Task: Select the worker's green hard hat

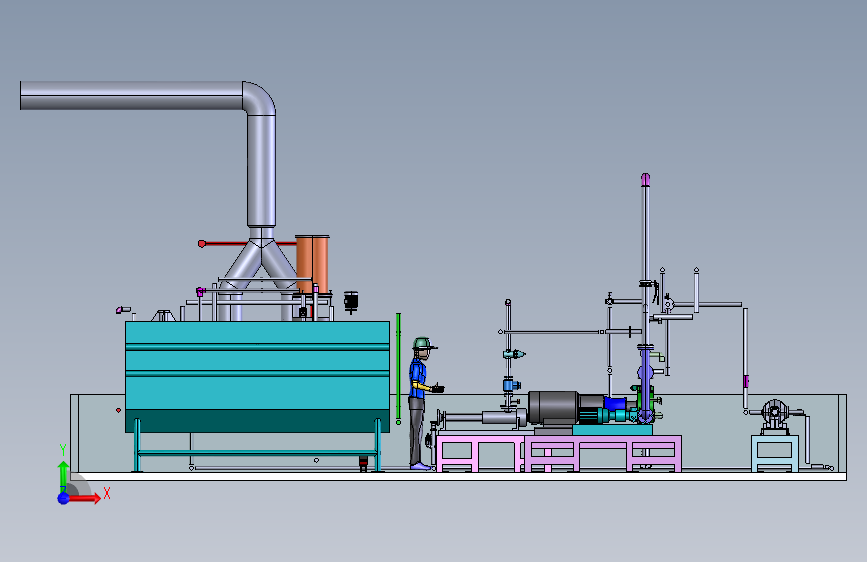Action: click(424, 344)
